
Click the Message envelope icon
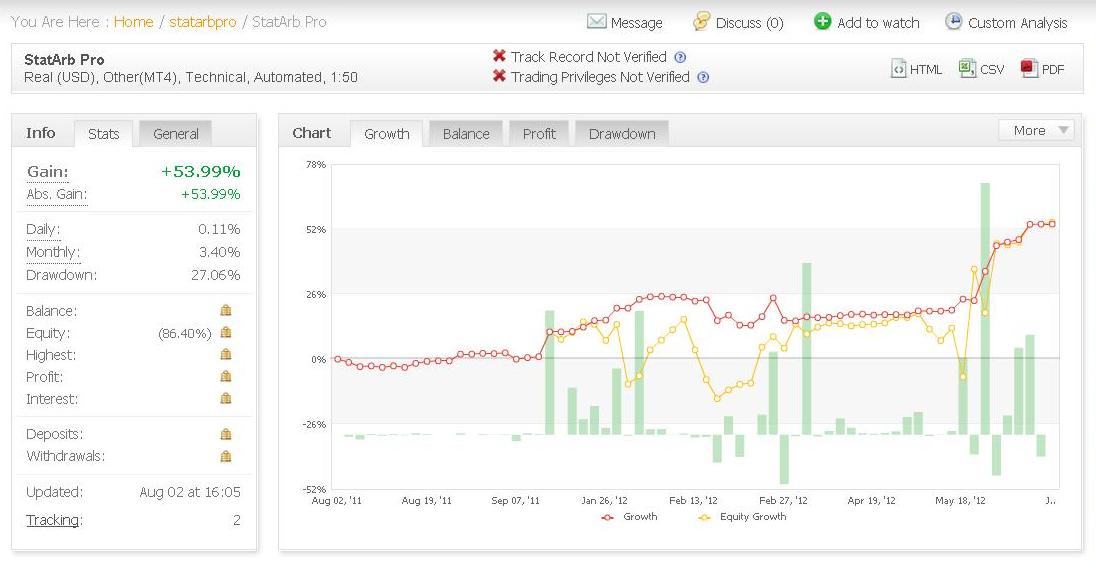point(596,22)
